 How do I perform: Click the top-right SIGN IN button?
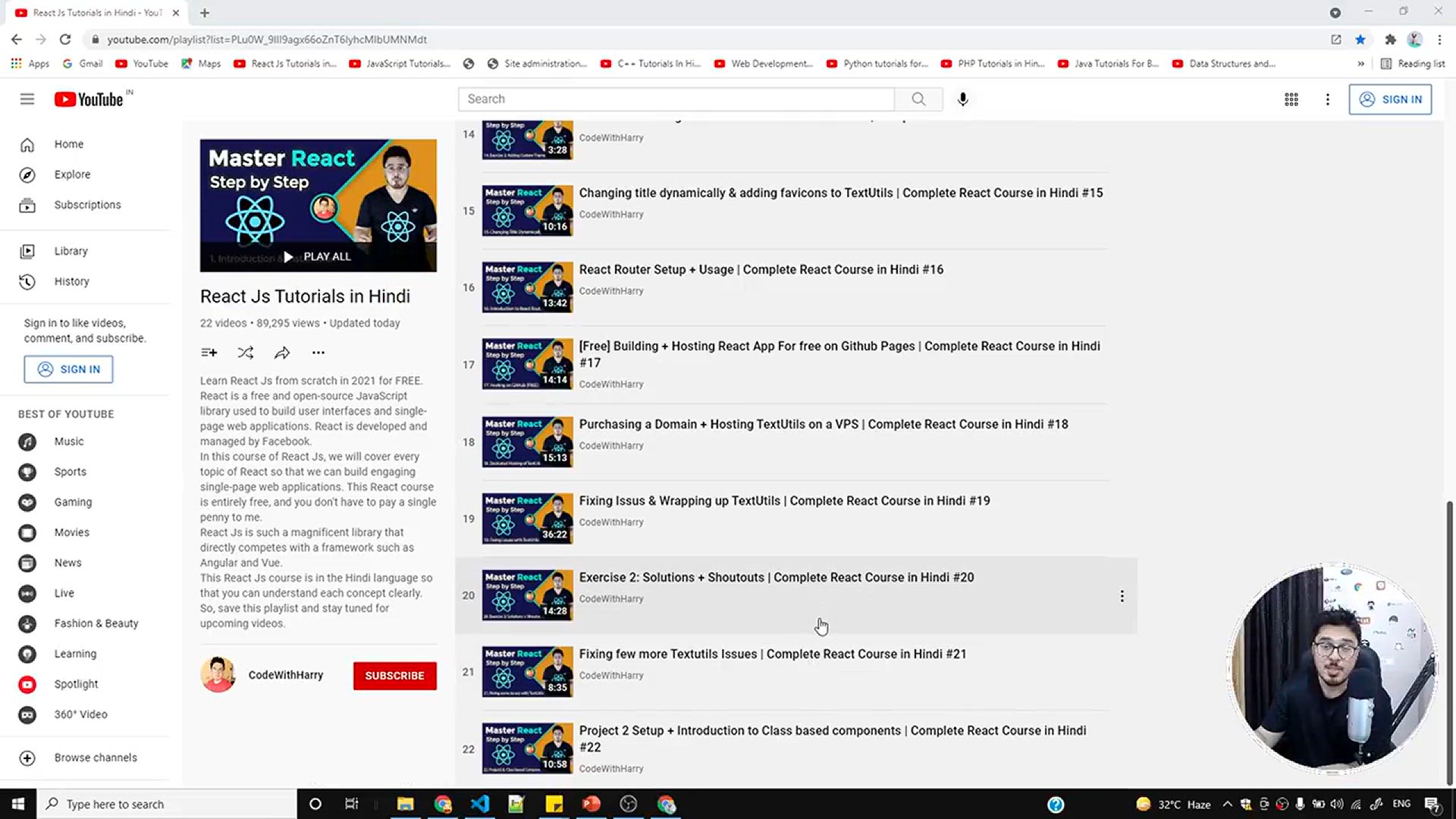(x=1390, y=99)
